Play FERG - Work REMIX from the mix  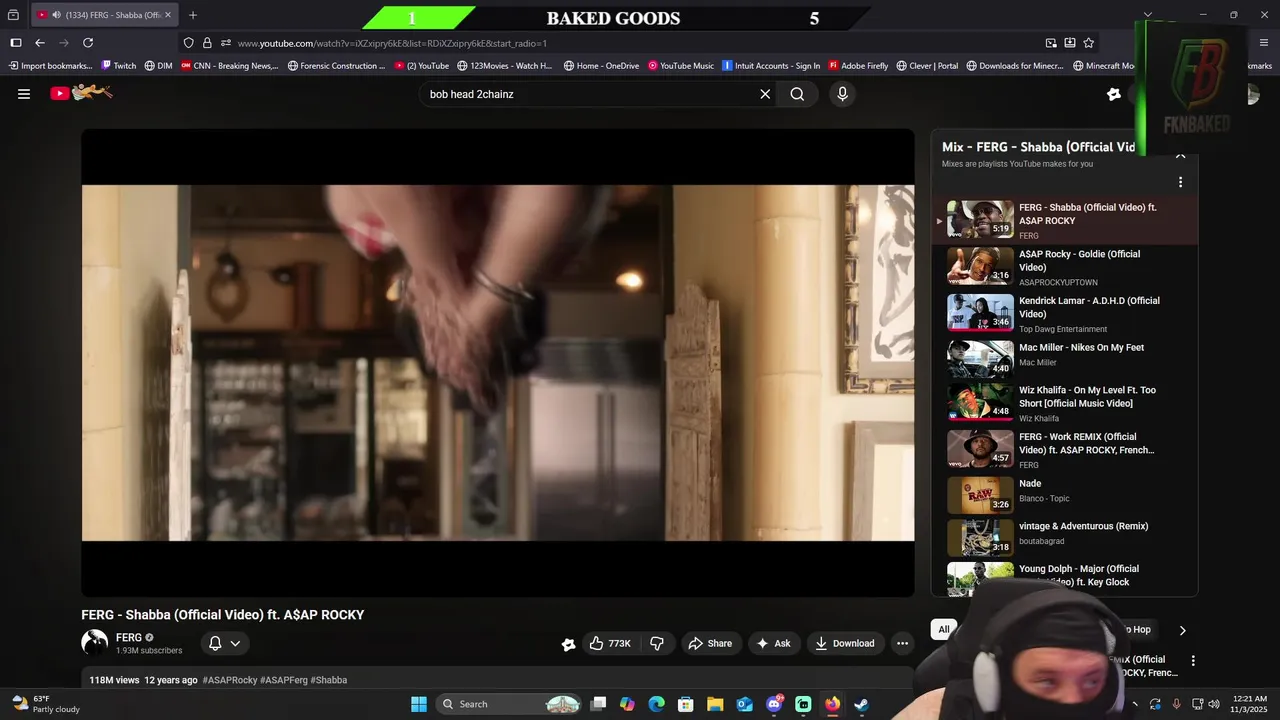pos(1065,450)
